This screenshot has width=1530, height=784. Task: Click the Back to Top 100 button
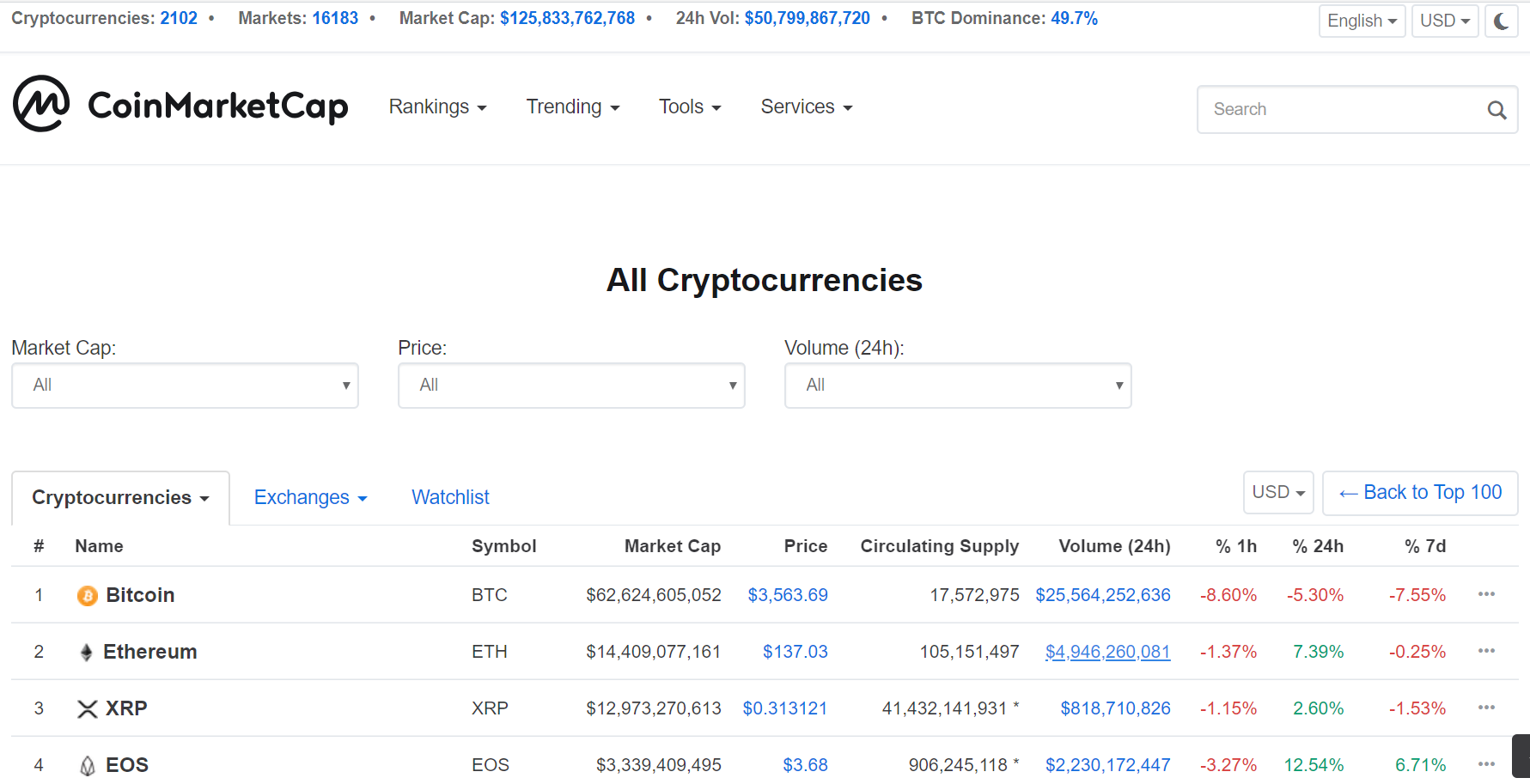tap(1420, 493)
